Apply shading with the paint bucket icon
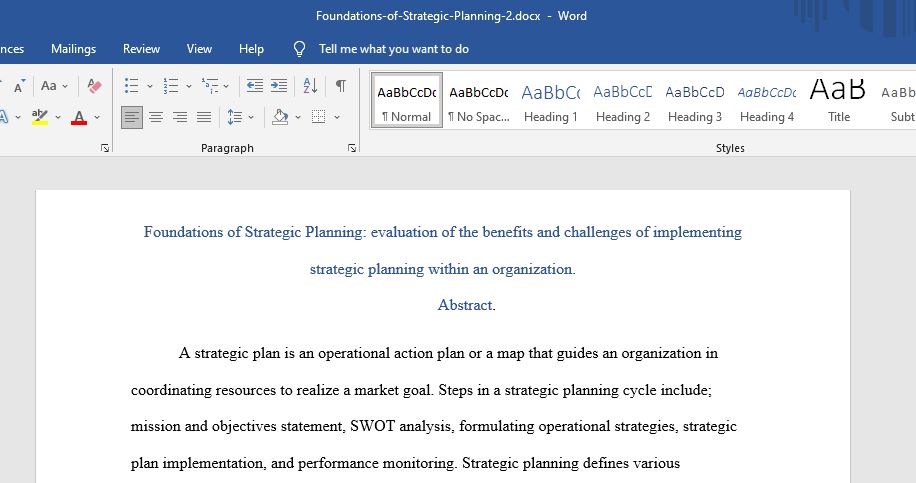This screenshot has width=916, height=483. pos(280,117)
